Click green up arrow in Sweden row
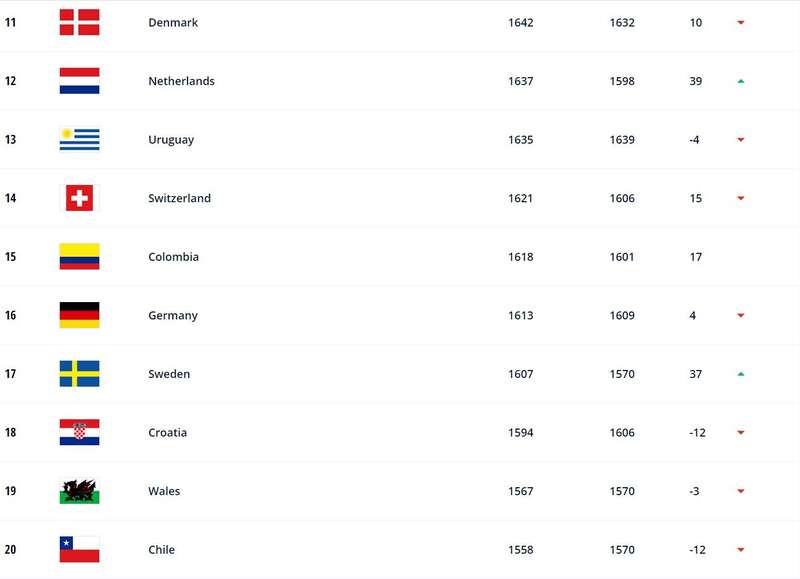The width and height of the screenshot is (800, 579). pos(741,374)
